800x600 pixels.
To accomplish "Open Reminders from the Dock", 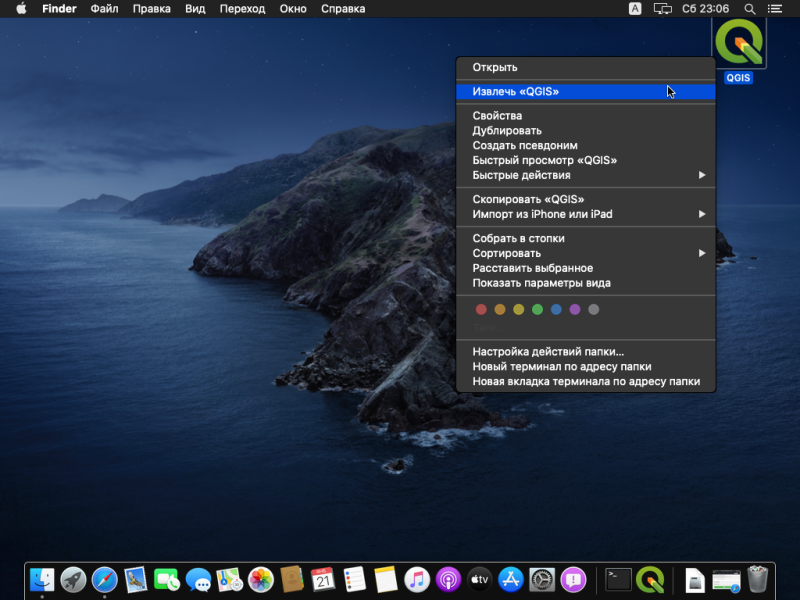I will click(x=355, y=580).
